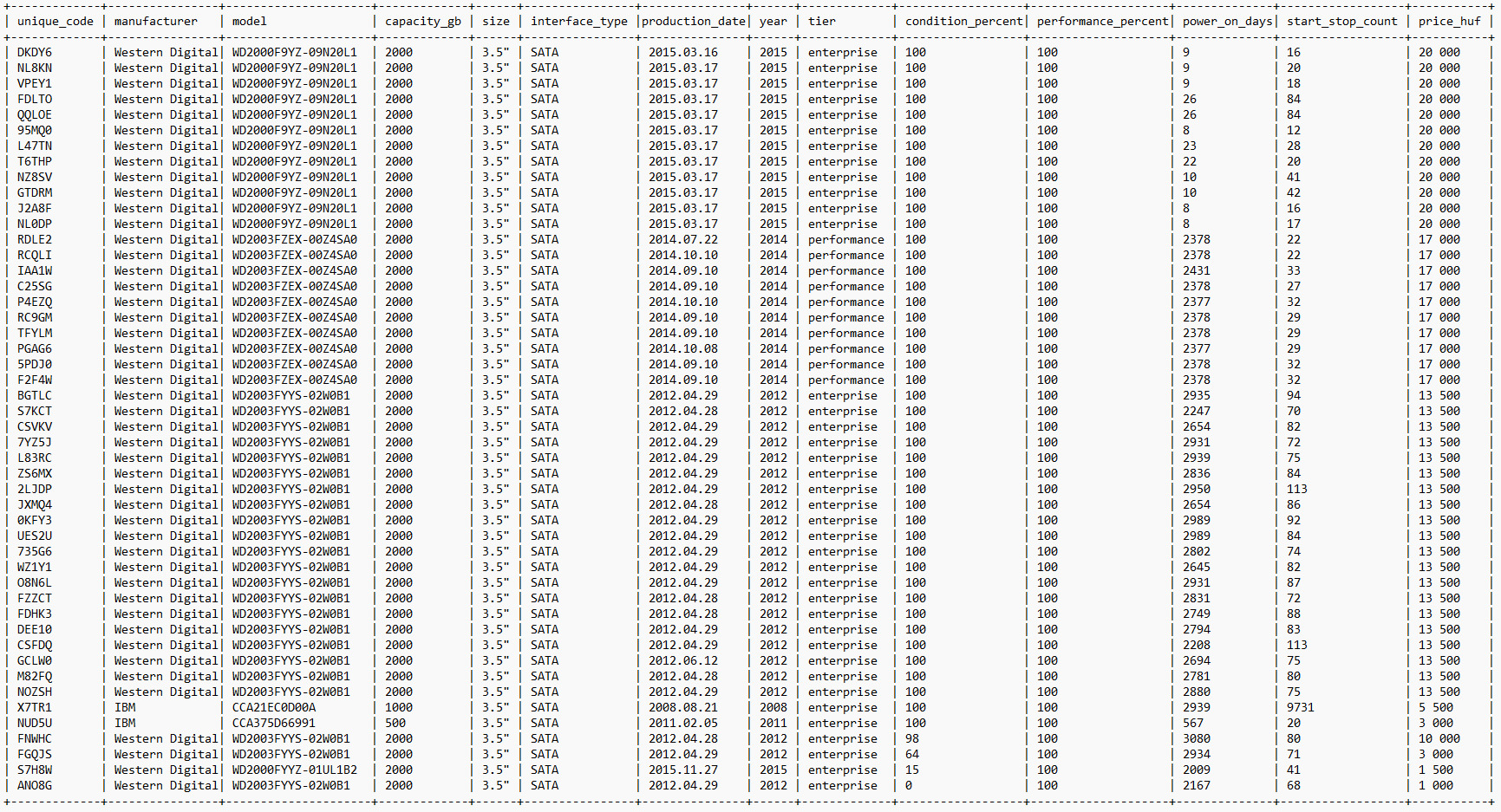Viewport: 1501px width, 812px height.
Task: Click the performance_percent column header
Action: point(1103,21)
